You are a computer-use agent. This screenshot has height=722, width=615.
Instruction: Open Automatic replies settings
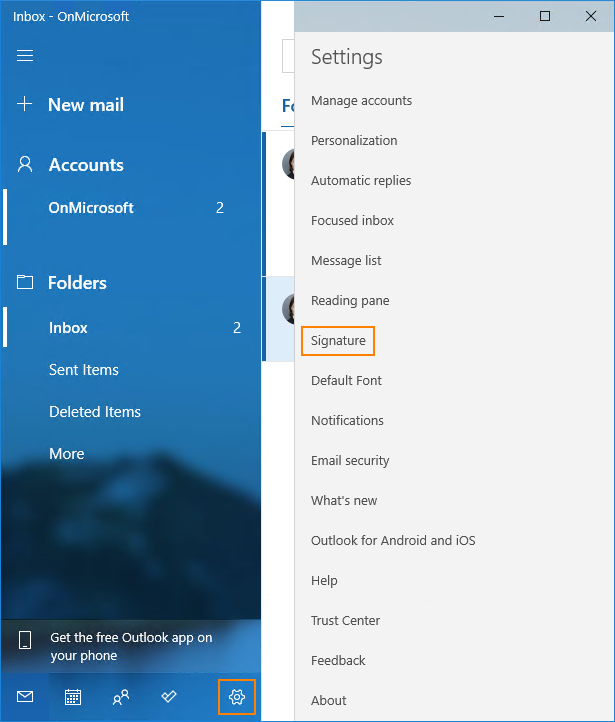click(361, 180)
